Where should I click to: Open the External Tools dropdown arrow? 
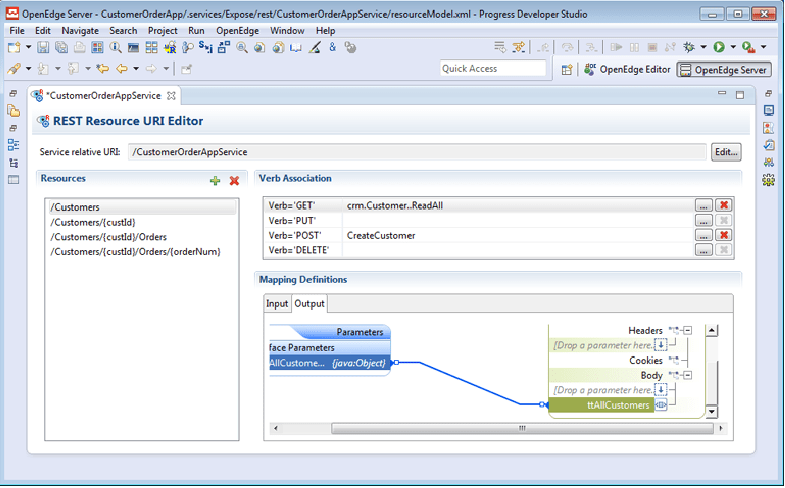763,47
